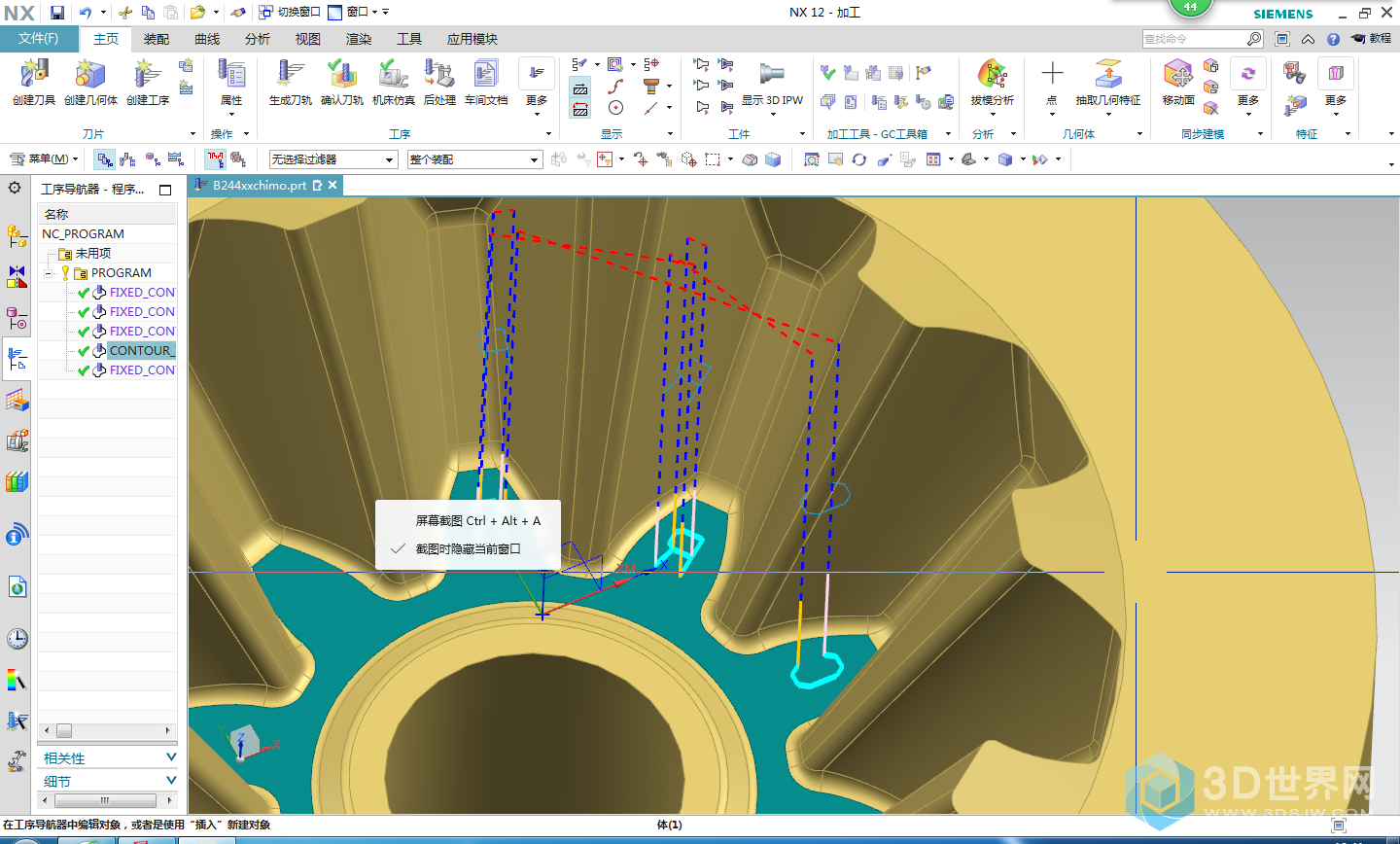Viewport: 1400px width, 844px height.
Task: Collapse the PROGRAM tree node
Action: click(48, 273)
